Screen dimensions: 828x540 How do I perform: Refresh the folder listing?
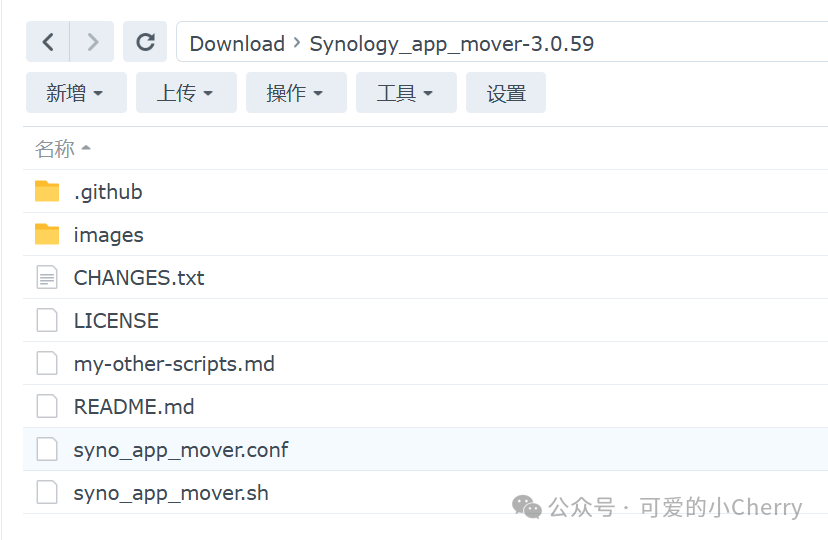(145, 42)
